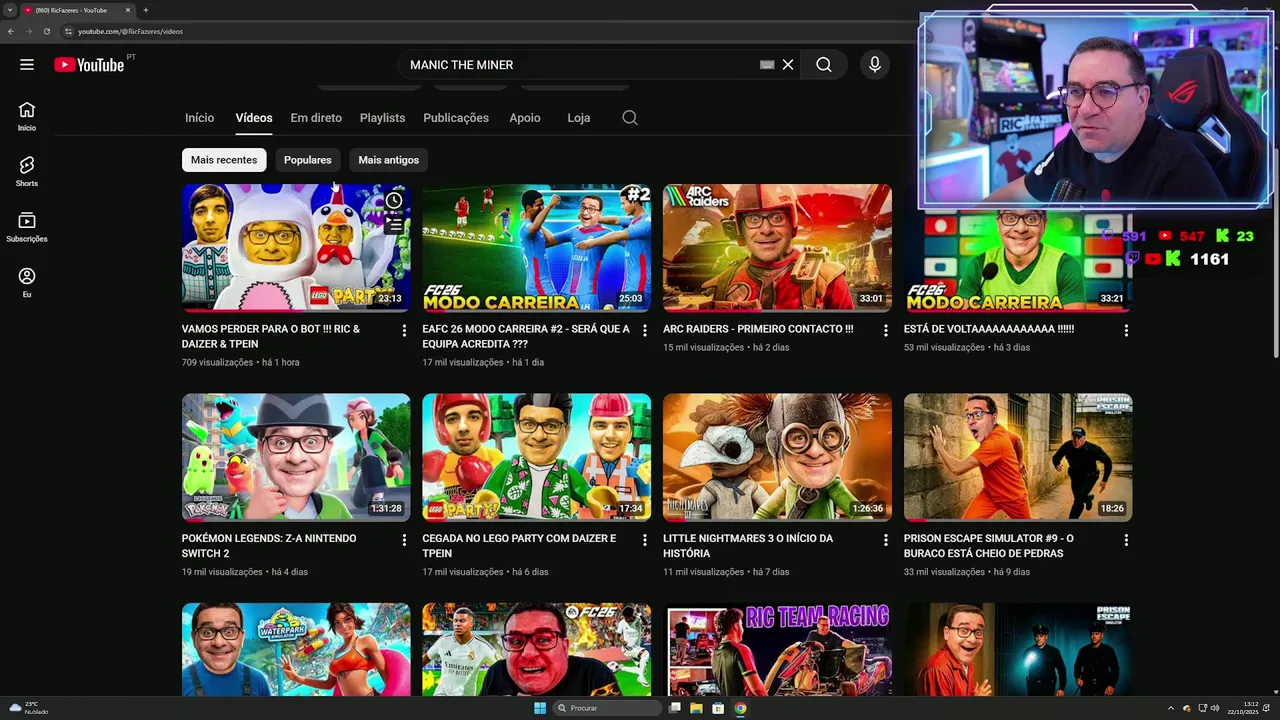
Task: Close the RicFazeres YouTube browser tab
Action: click(x=128, y=10)
